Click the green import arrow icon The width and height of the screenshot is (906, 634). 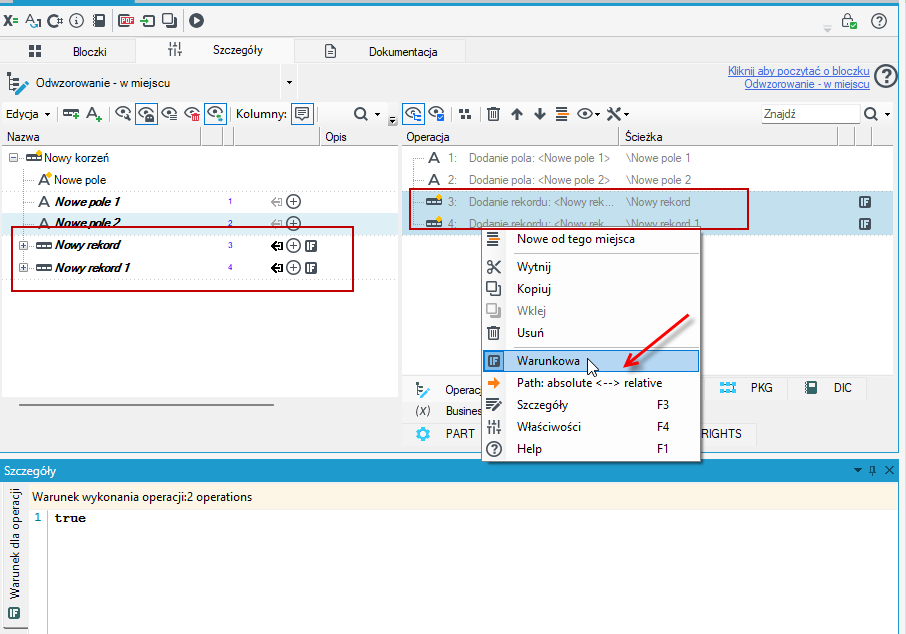pyautogui.click(x=148, y=21)
